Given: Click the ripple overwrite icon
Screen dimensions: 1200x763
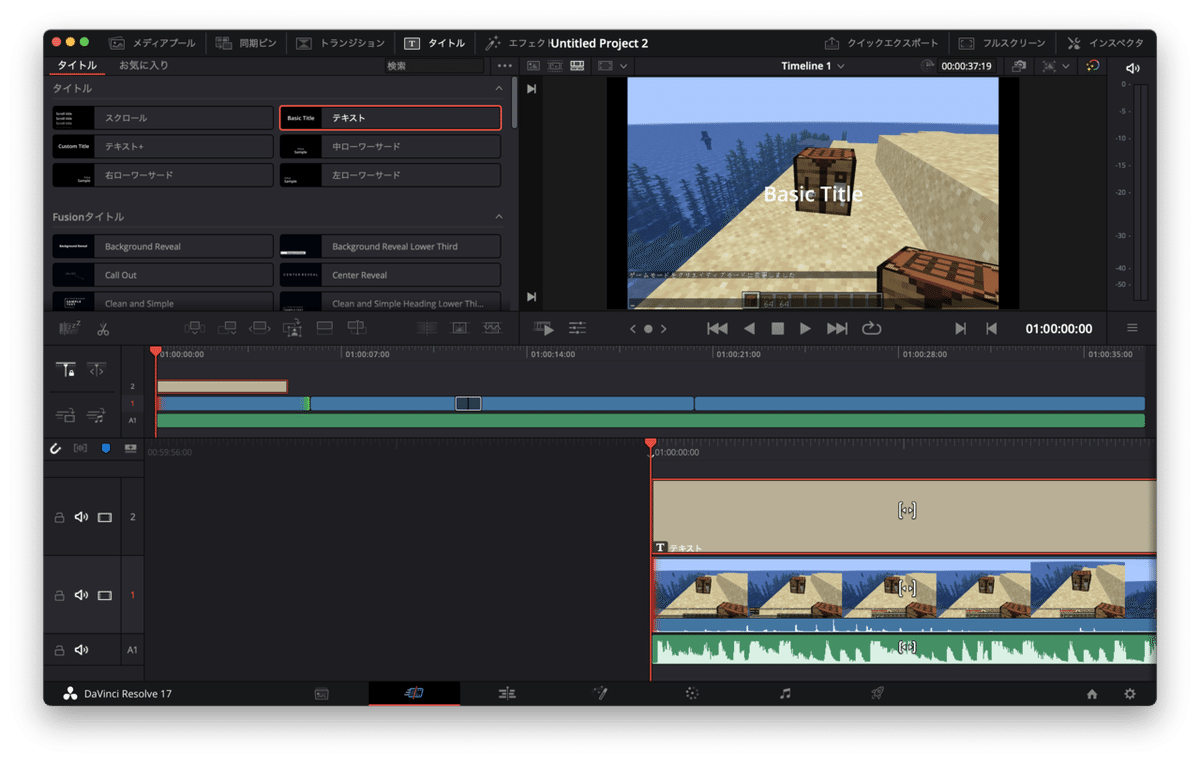Looking at the screenshot, I should tap(260, 328).
